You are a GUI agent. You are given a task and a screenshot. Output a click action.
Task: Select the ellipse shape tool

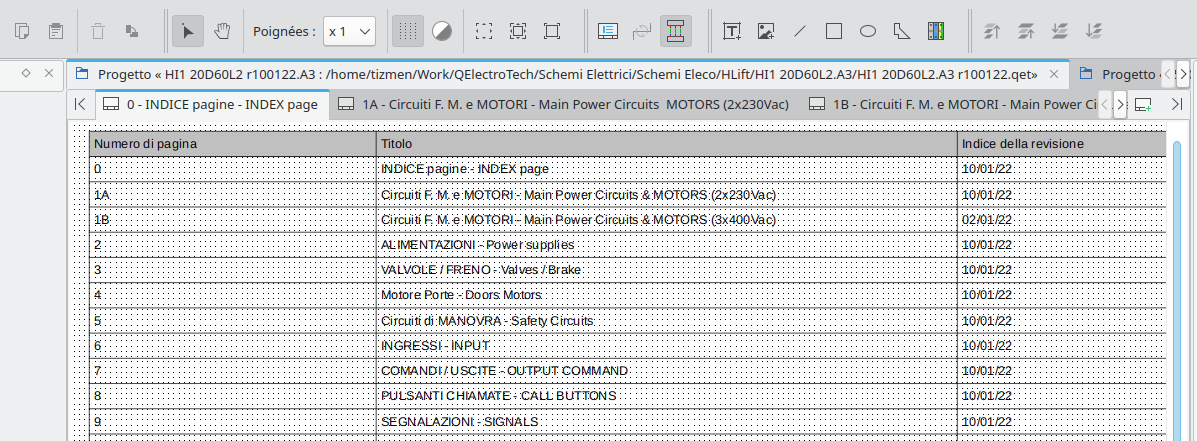pos(868,31)
